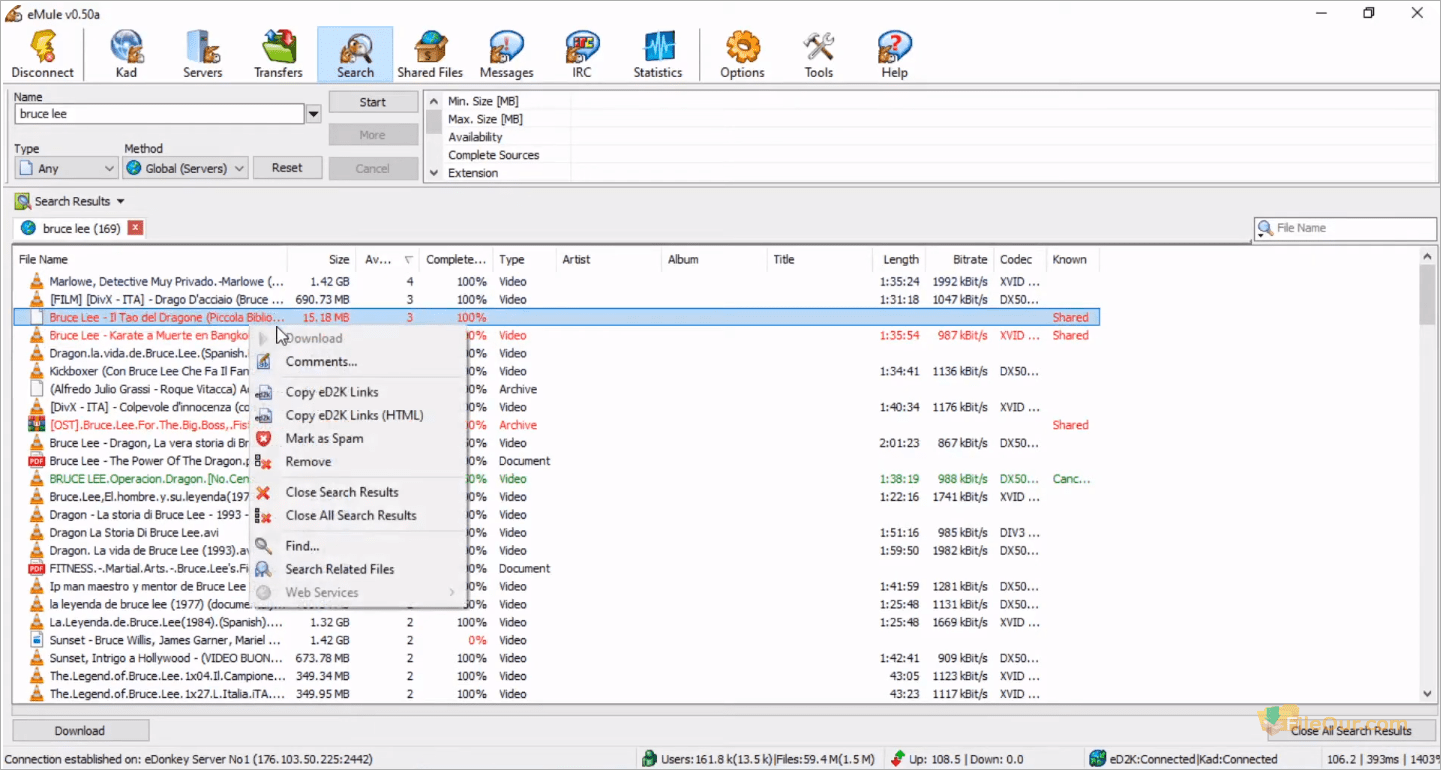This screenshot has height=770, width=1441.
Task: Open the Tools menu icon
Action: coord(818,54)
